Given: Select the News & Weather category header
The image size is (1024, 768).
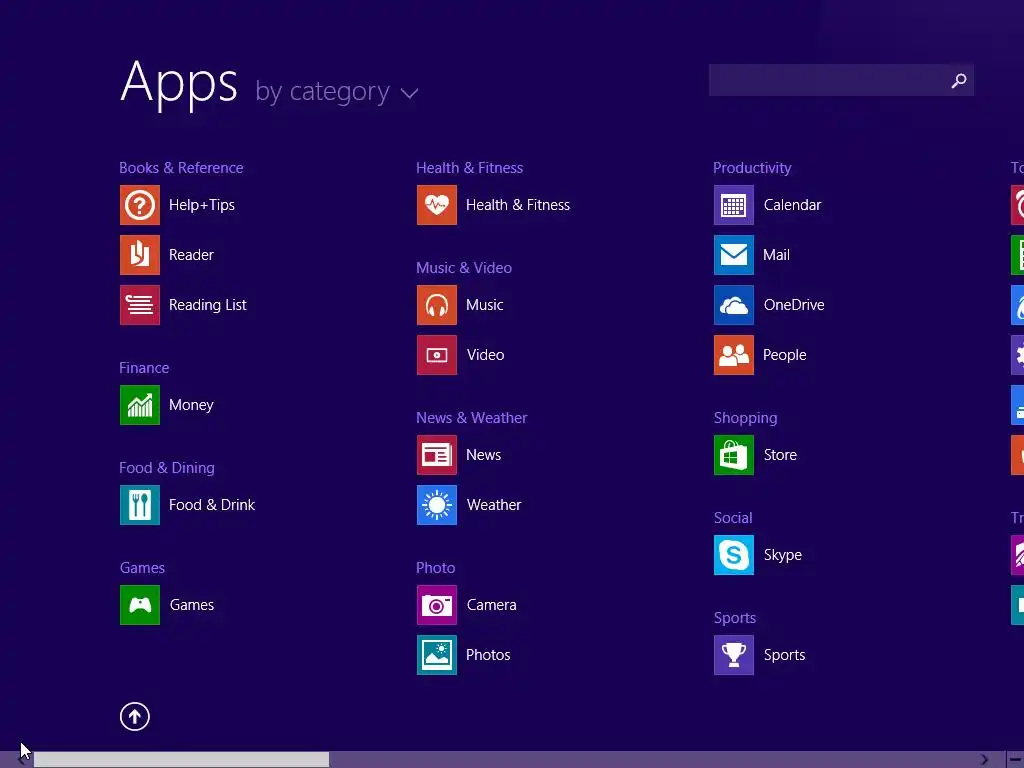Looking at the screenshot, I should (472, 417).
